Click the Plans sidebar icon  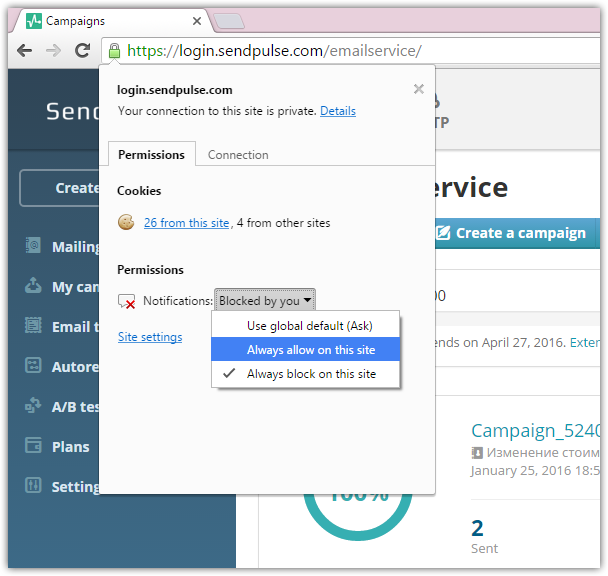point(33,445)
